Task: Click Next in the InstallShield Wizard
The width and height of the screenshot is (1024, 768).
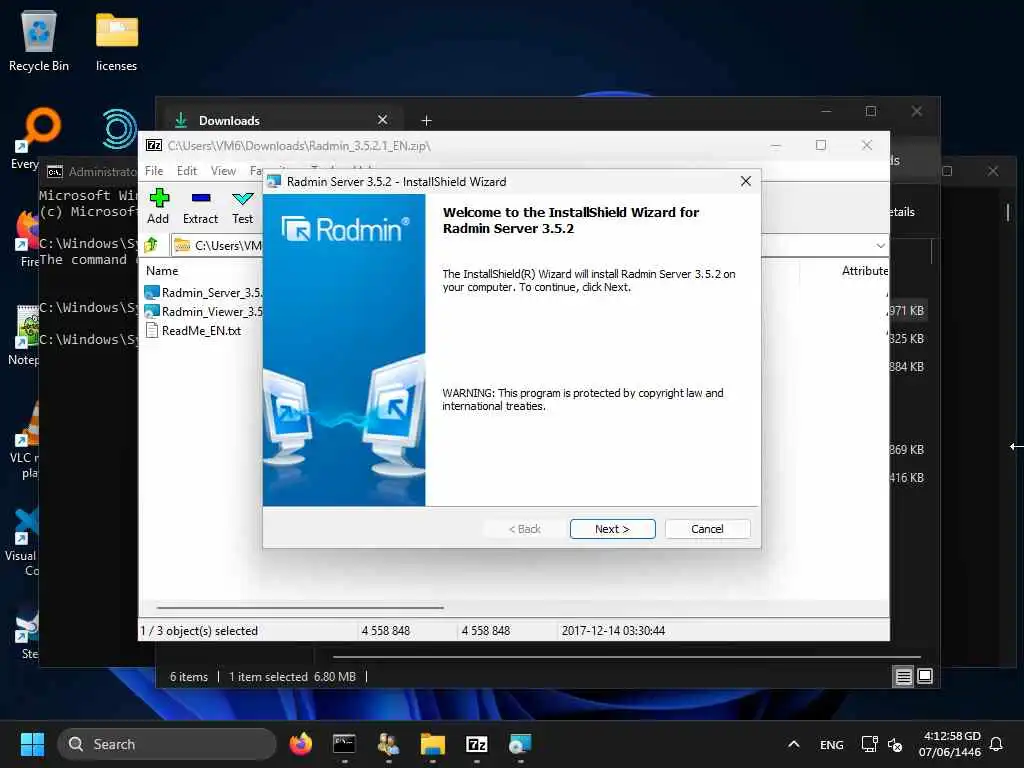Action: 612,529
